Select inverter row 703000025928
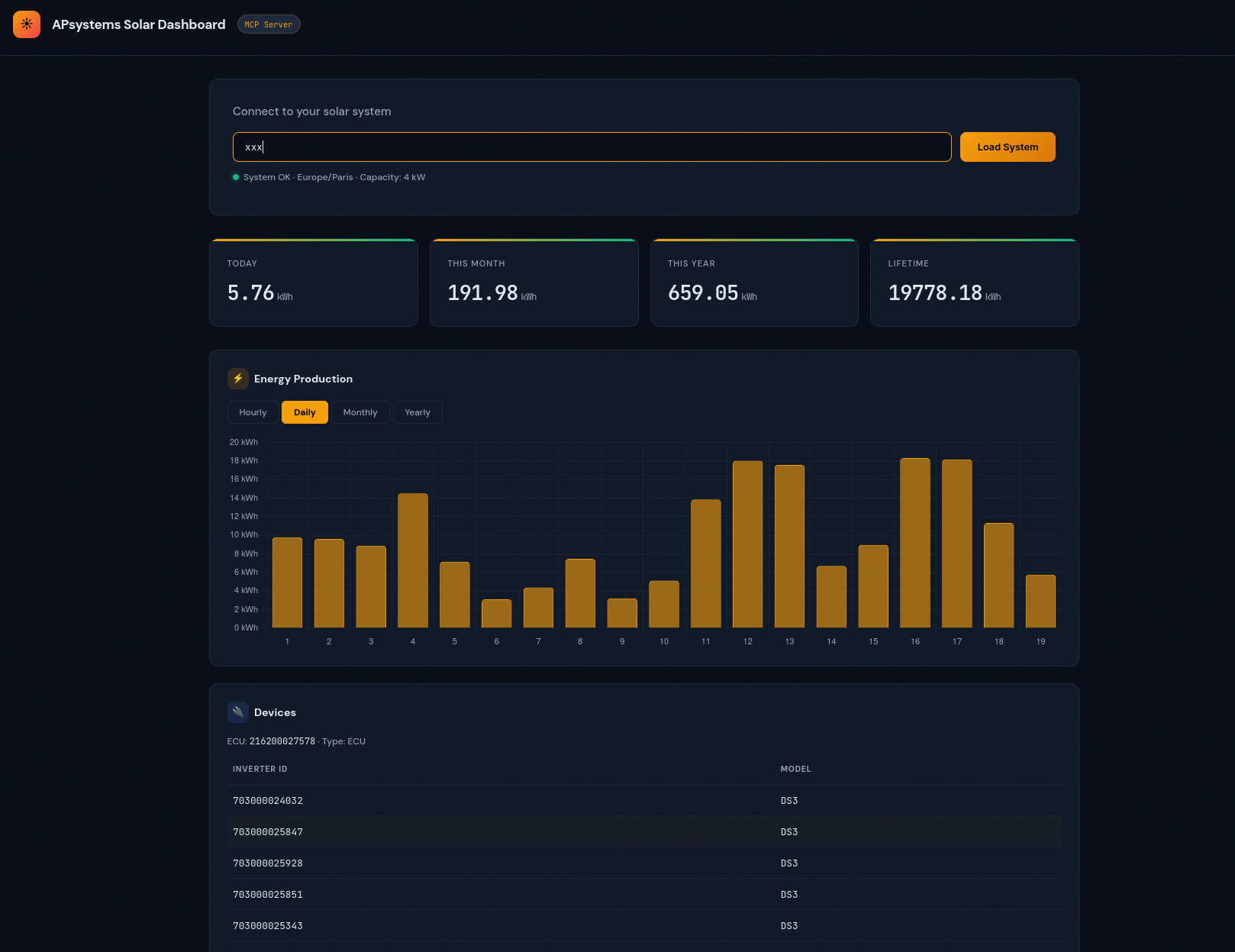The height and width of the screenshot is (952, 1235). point(644,863)
